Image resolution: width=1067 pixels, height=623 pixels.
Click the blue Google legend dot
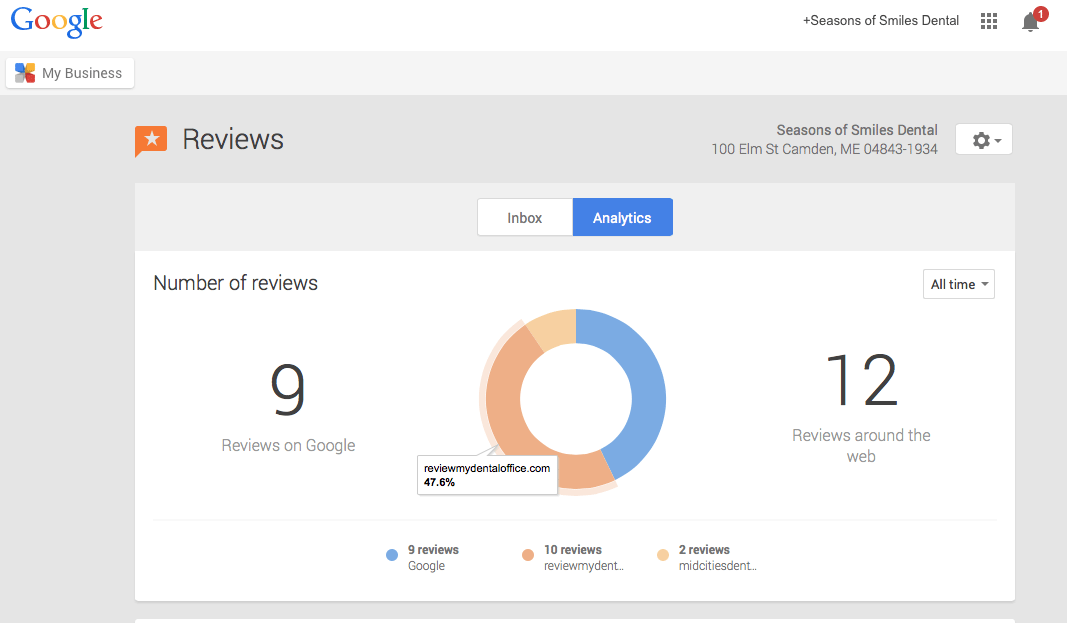click(x=392, y=556)
